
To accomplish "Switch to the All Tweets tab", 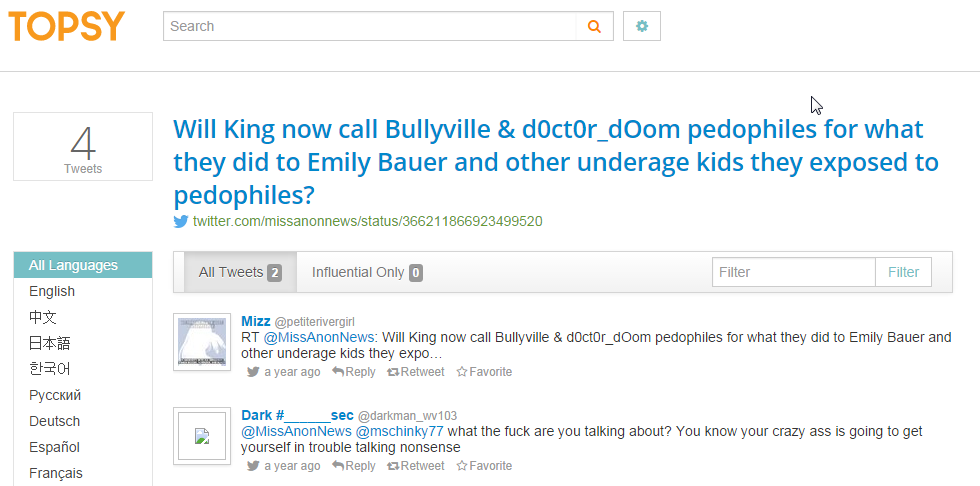I will click(239, 272).
